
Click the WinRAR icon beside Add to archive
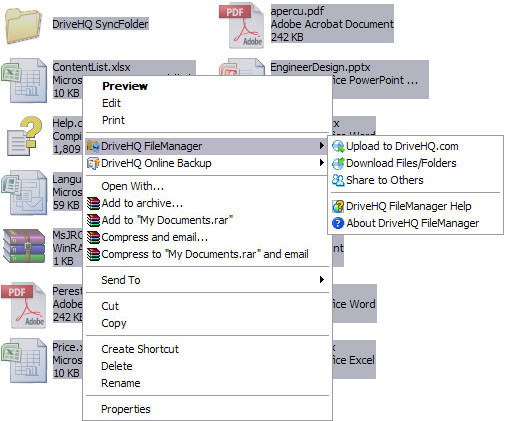tap(93, 203)
